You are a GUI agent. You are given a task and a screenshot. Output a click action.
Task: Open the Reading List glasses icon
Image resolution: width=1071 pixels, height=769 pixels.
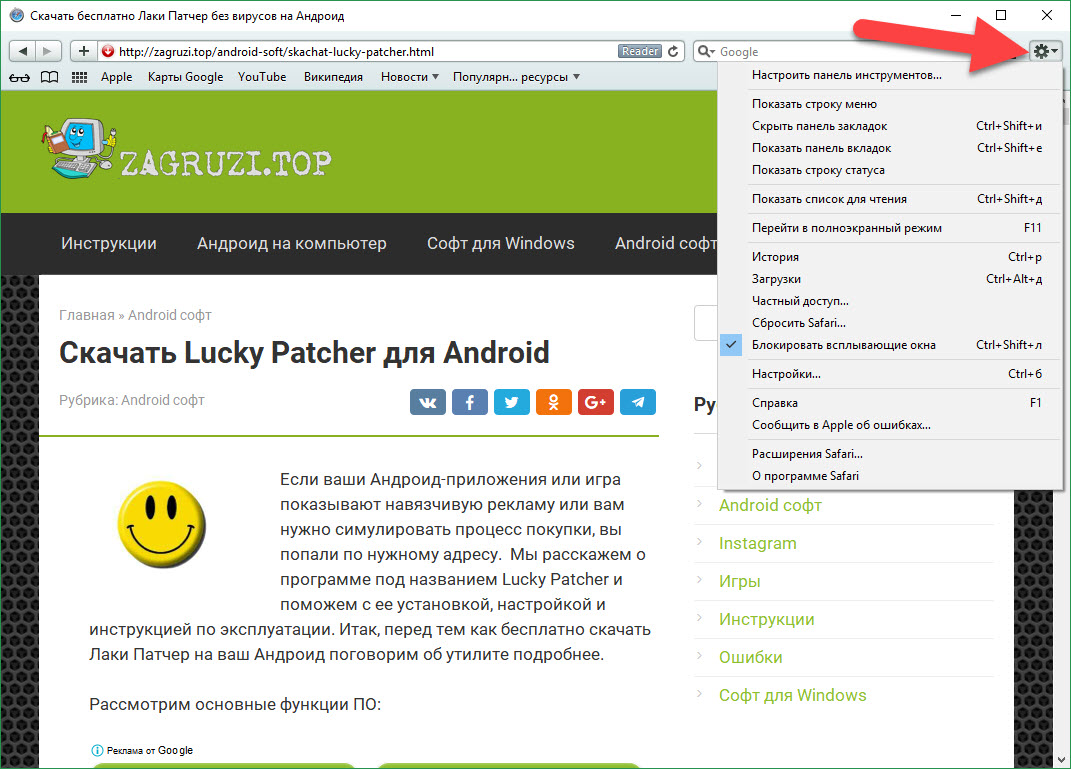click(x=19, y=77)
